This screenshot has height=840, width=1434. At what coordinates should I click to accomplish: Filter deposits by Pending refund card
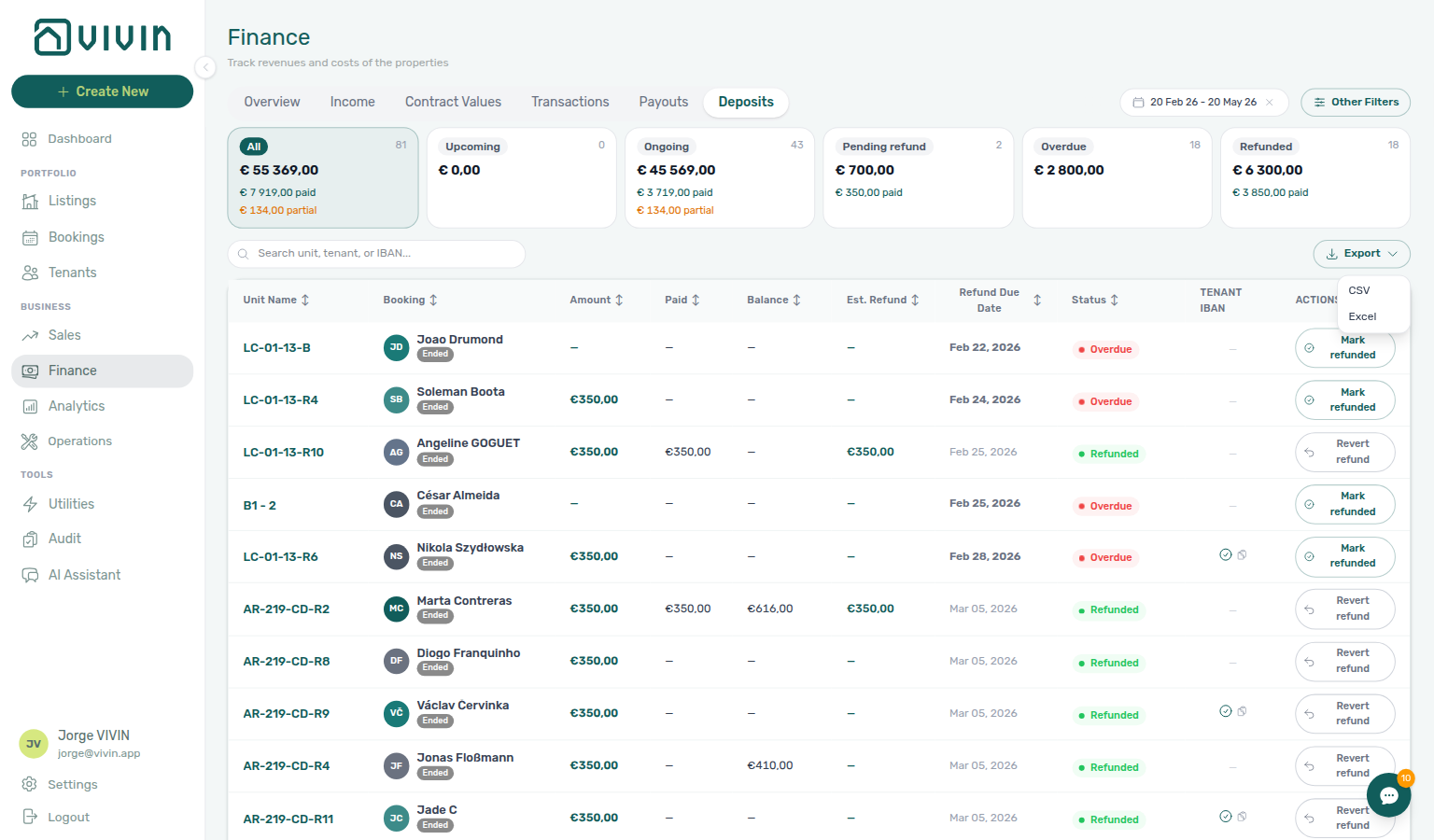point(919,177)
